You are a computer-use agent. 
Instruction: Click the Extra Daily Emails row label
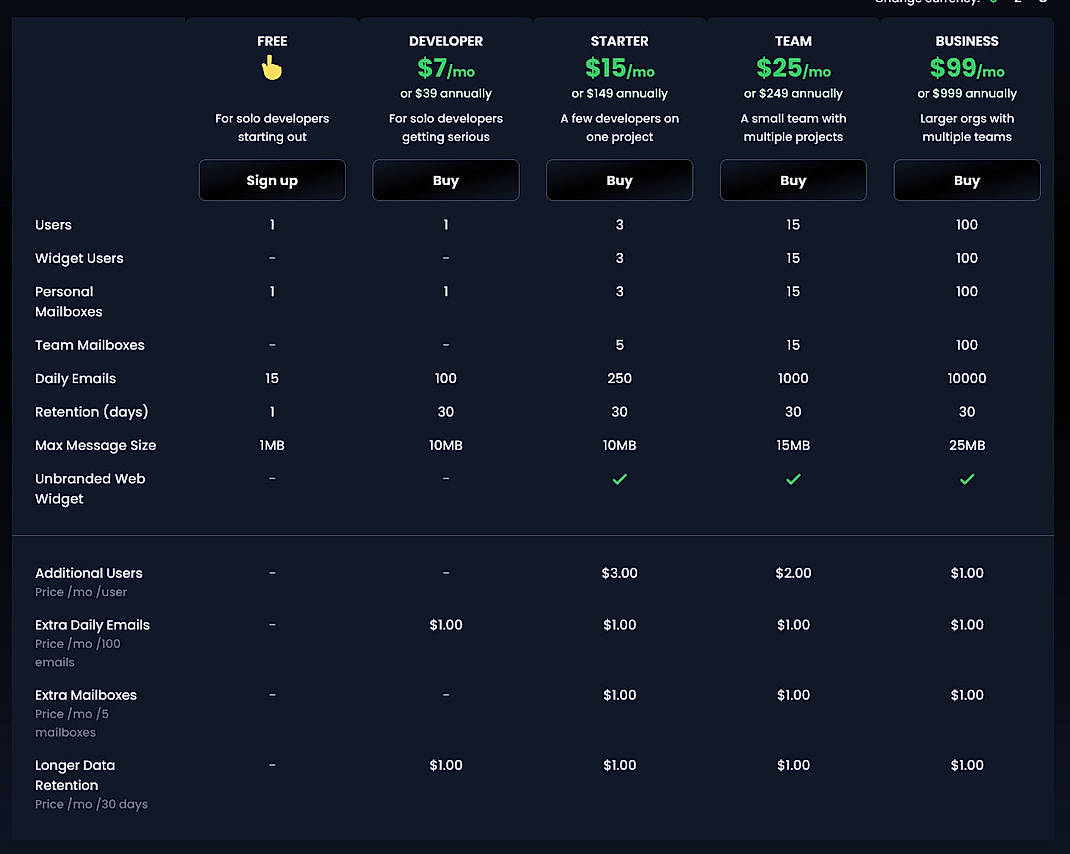[92, 625]
